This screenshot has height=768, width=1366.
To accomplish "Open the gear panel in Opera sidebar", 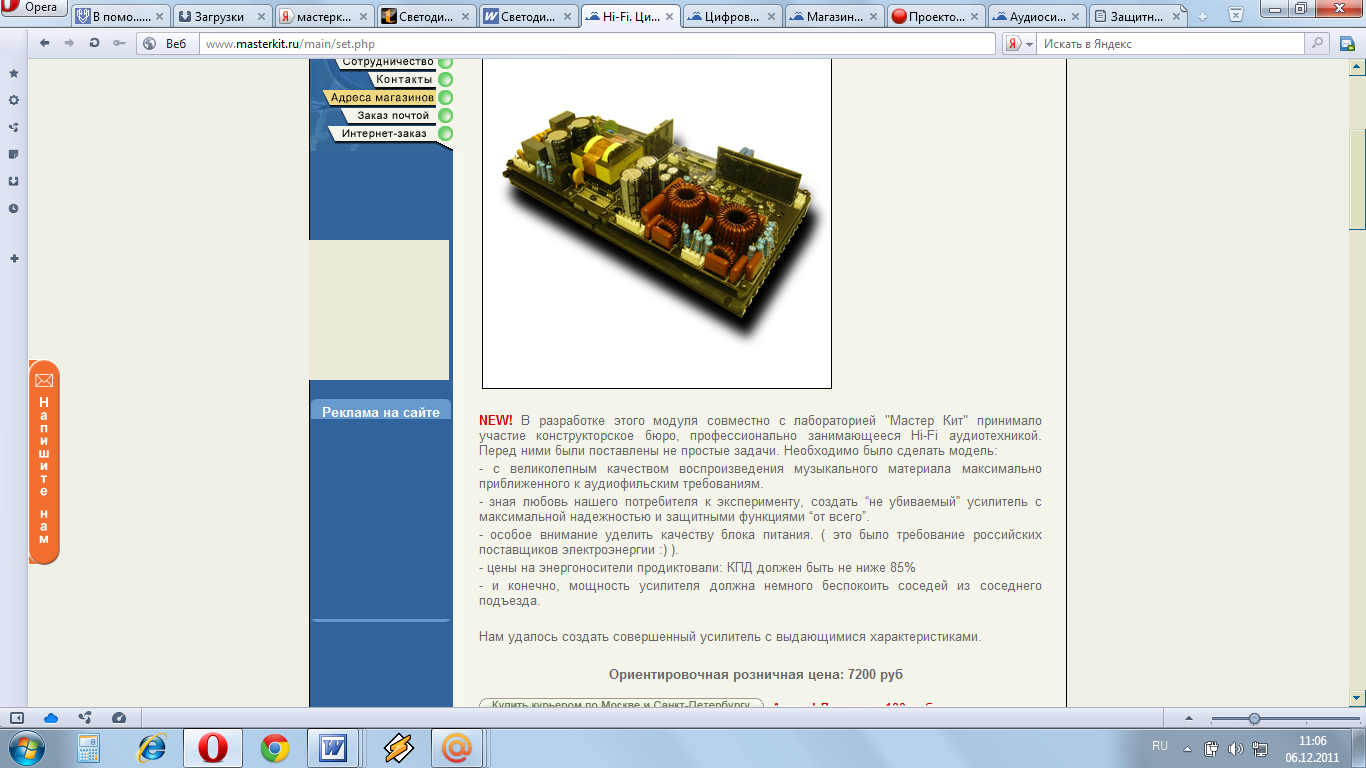I will point(13,100).
